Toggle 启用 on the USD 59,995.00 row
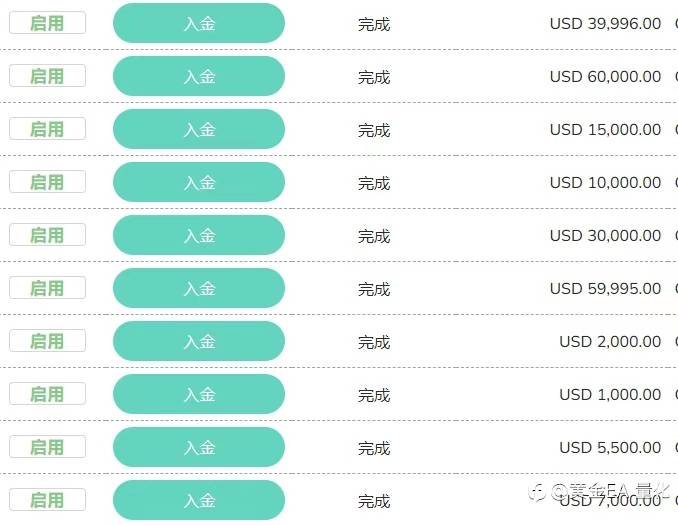 pos(47,288)
